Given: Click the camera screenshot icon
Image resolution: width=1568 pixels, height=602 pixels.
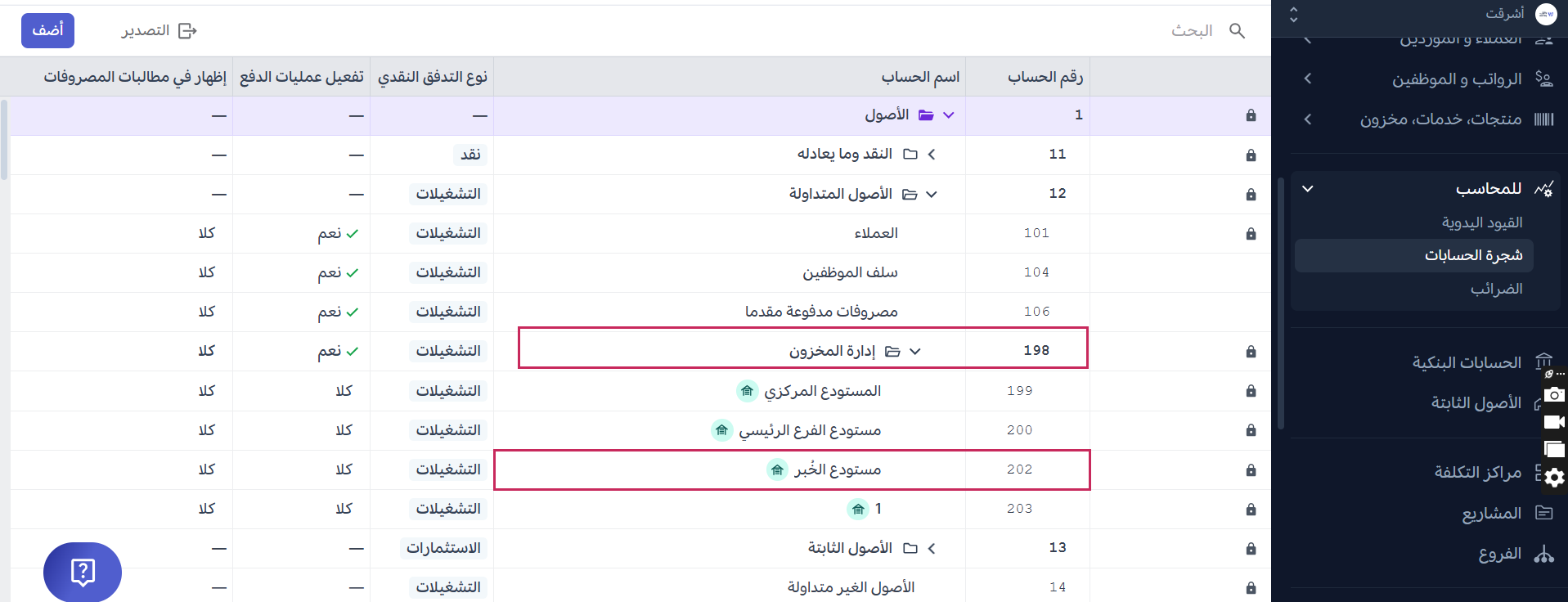Looking at the screenshot, I should [x=1554, y=394].
